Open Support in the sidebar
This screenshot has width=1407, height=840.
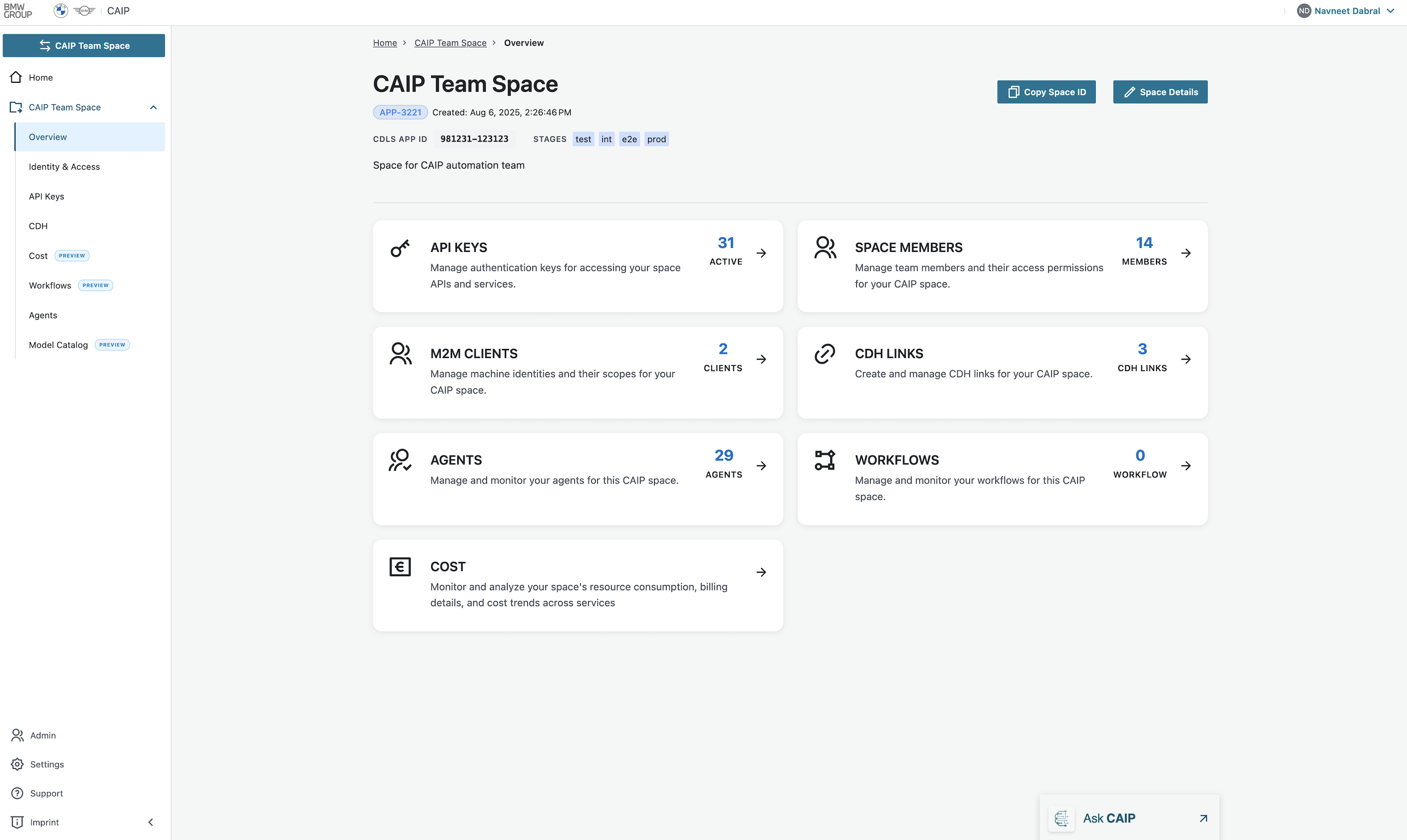click(46, 793)
